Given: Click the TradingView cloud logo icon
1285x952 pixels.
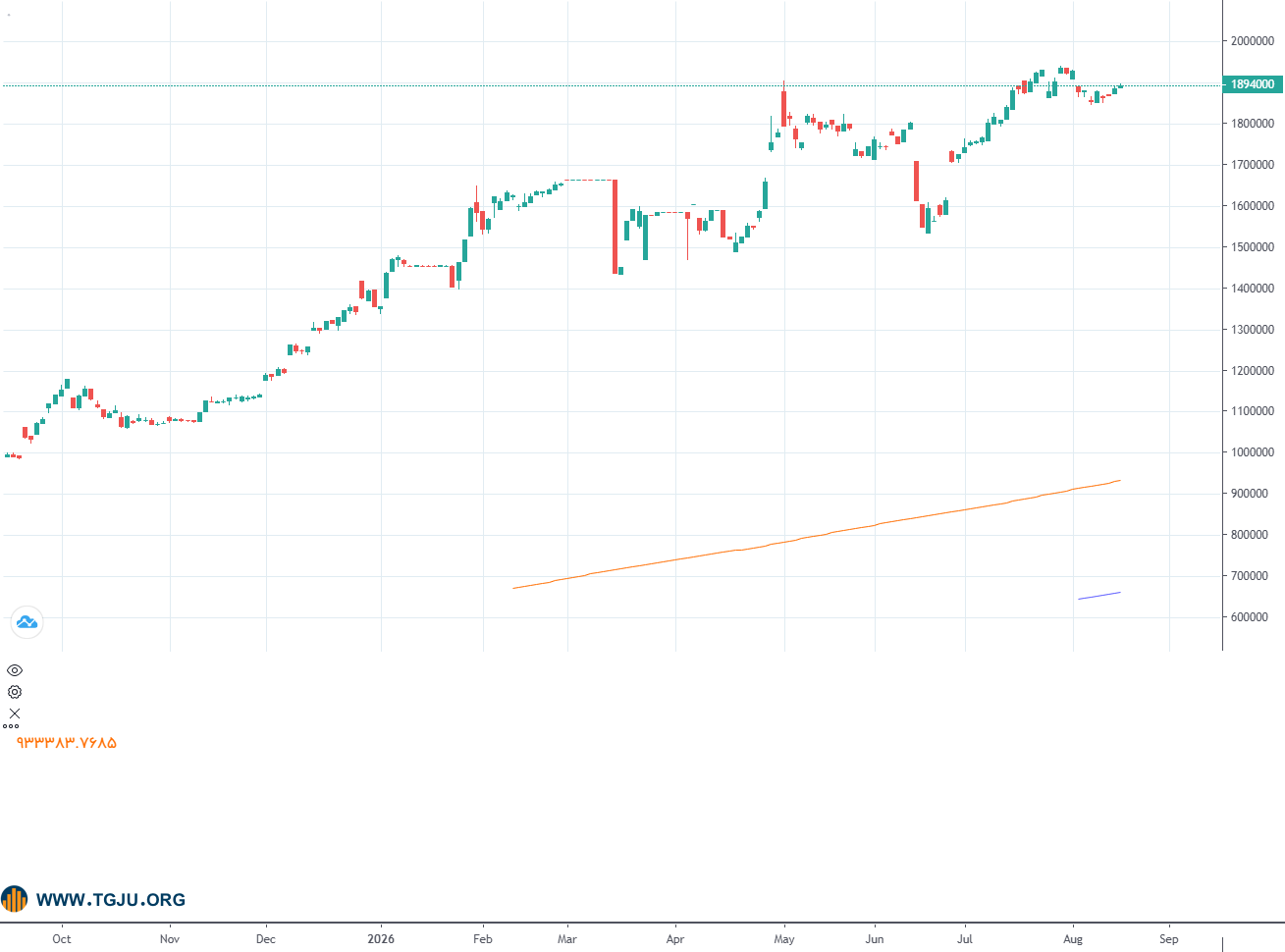Looking at the screenshot, I should click(27, 621).
